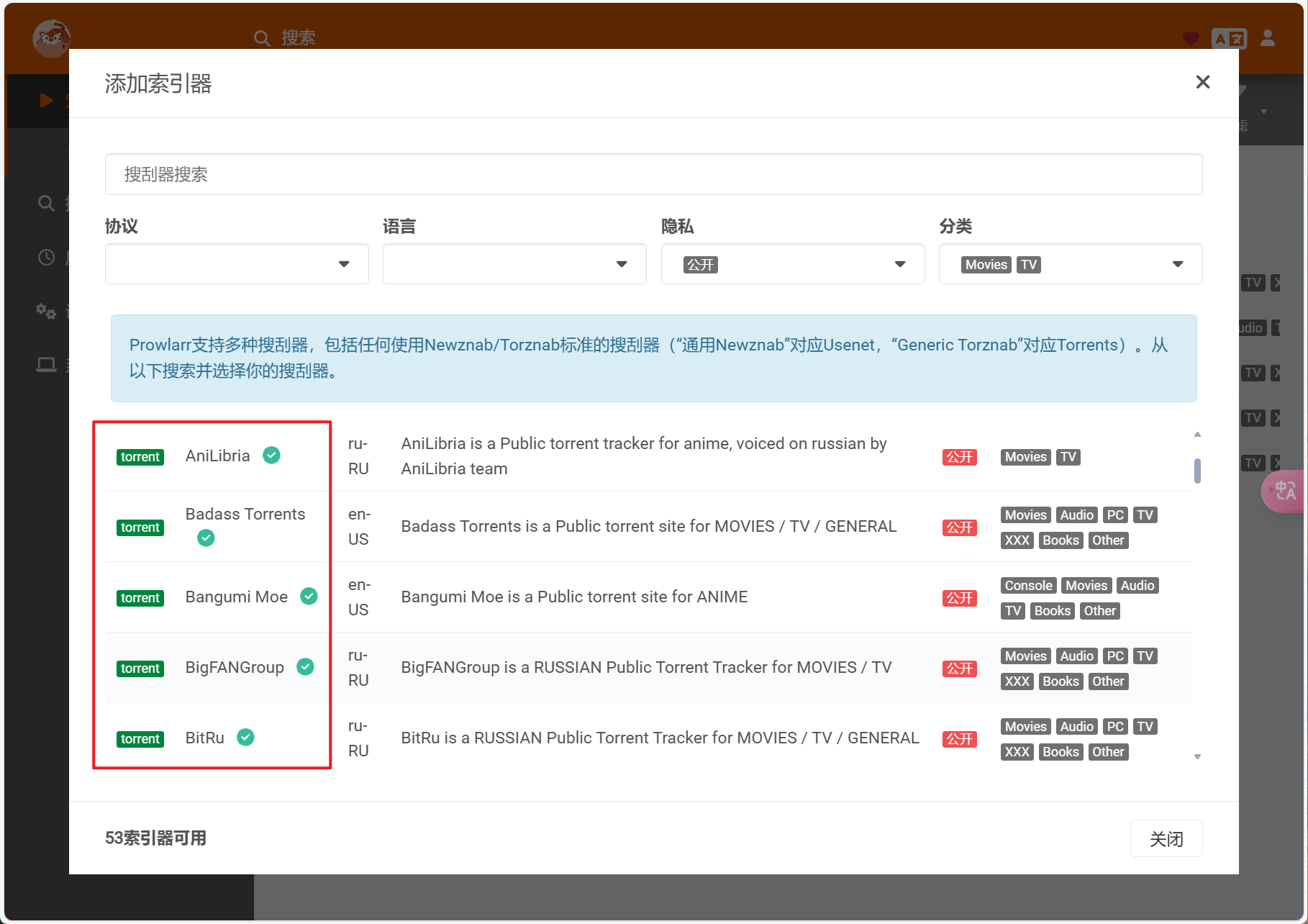
Task: Click the Movies tag in category filter
Action: [986, 265]
